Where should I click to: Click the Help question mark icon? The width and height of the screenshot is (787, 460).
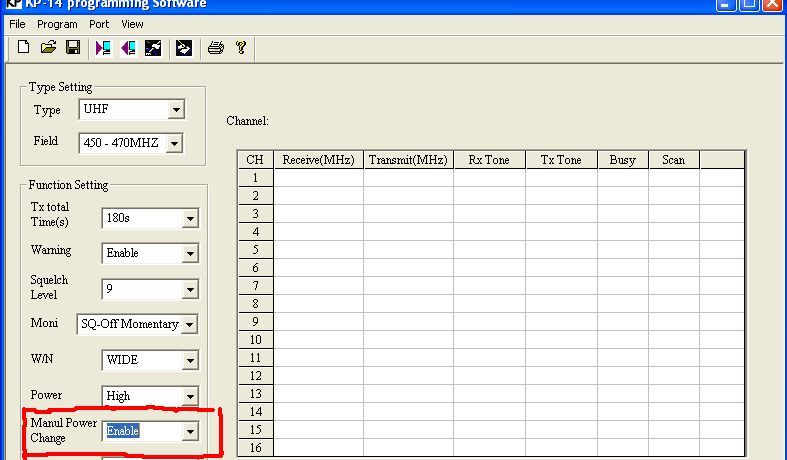[x=241, y=48]
